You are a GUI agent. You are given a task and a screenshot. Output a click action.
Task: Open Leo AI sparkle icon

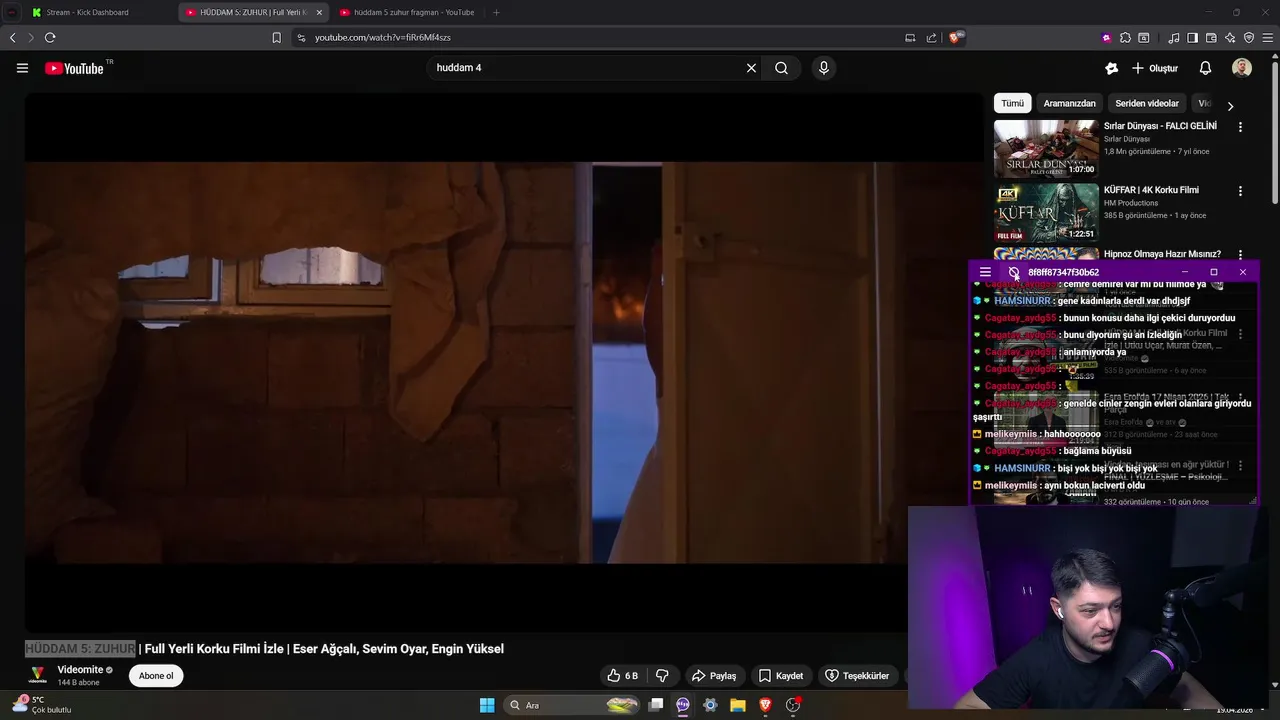1230,38
